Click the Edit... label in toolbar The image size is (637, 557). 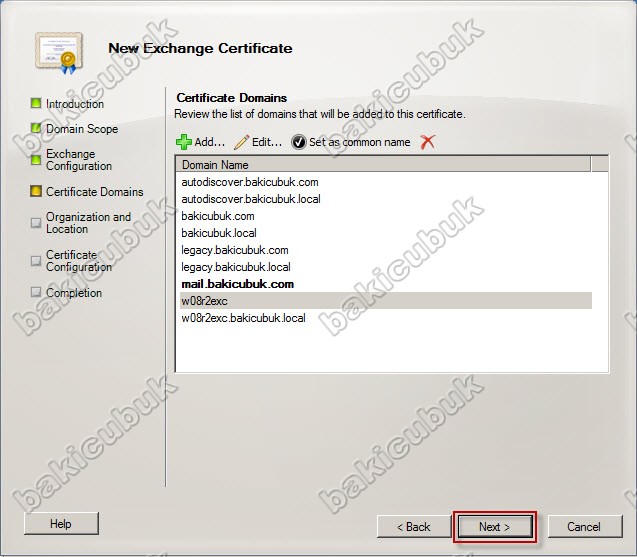[267, 142]
